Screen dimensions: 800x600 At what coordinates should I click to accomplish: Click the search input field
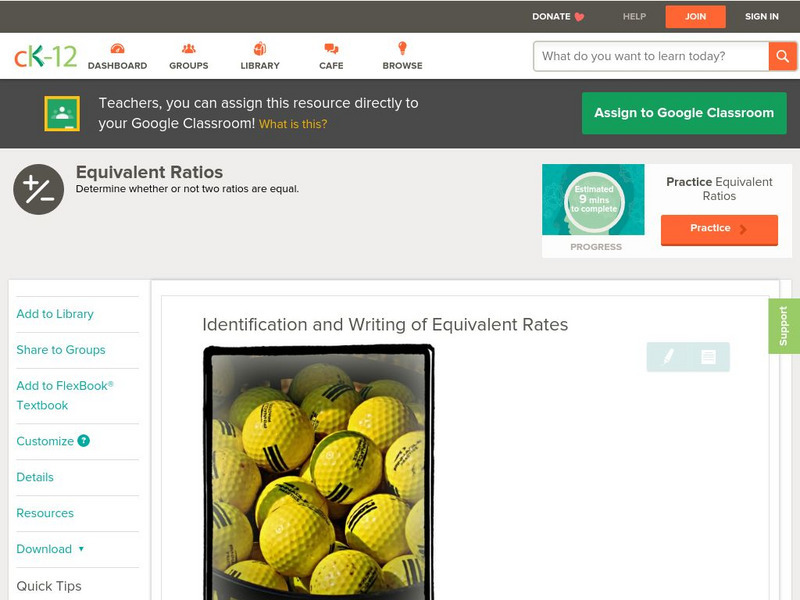651,56
